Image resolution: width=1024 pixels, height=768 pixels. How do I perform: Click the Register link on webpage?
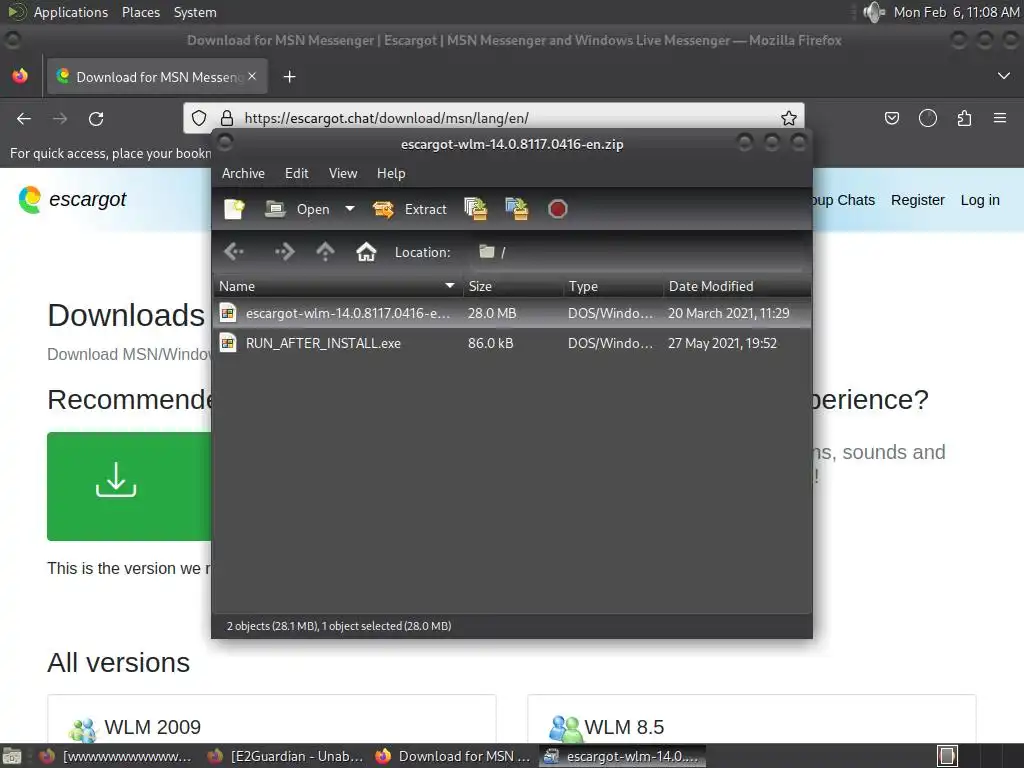click(x=918, y=200)
